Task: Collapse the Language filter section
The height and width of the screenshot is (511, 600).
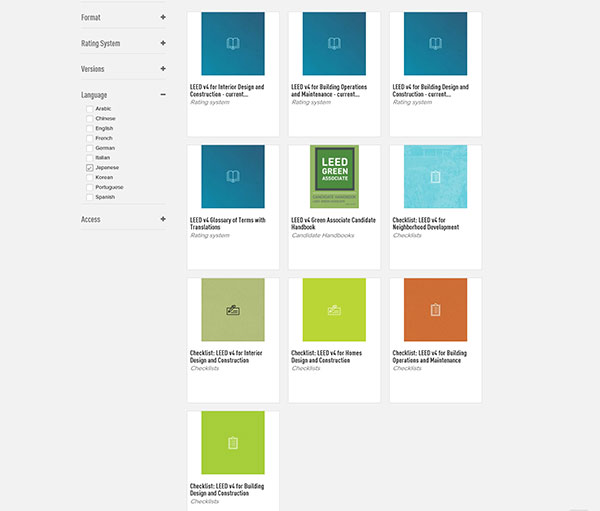Action: pos(163,94)
